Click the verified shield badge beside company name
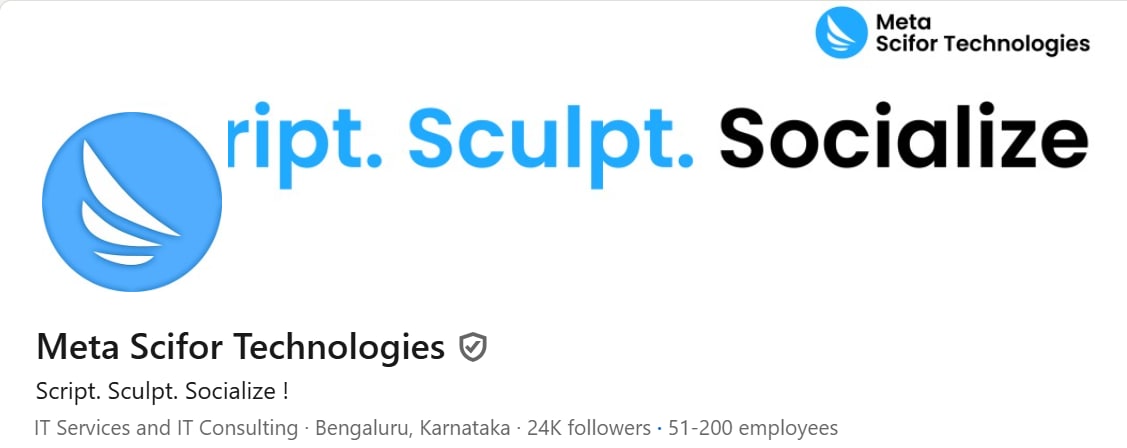1127x448 pixels. [x=472, y=347]
